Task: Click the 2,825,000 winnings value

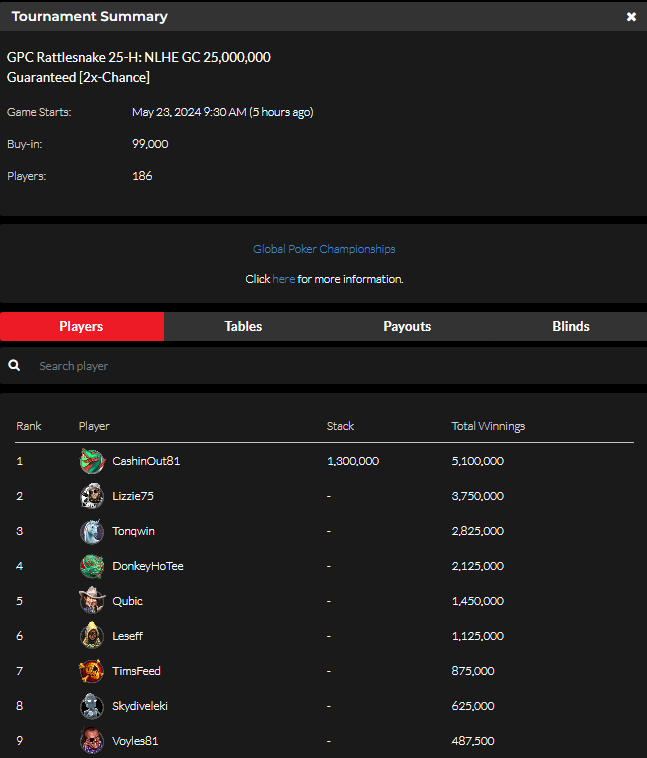Action: tap(478, 531)
